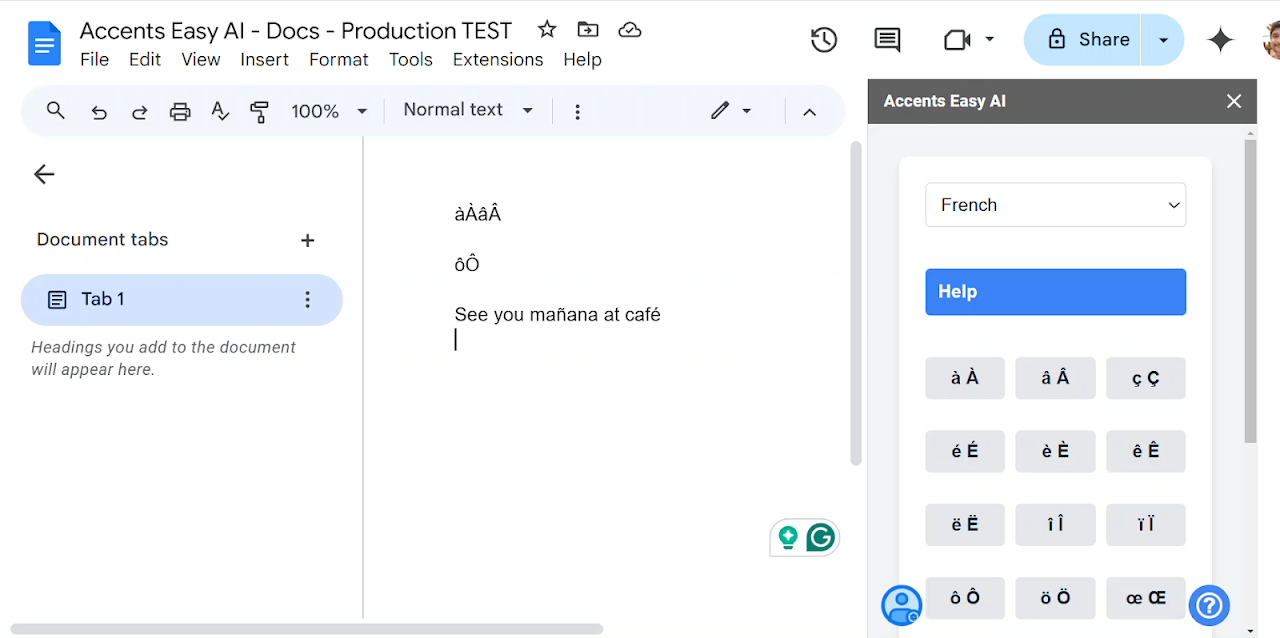The height and width of the screenshot is (638, 1280).
Task: Click the undo arrow icon
Action: click(99, 112)
